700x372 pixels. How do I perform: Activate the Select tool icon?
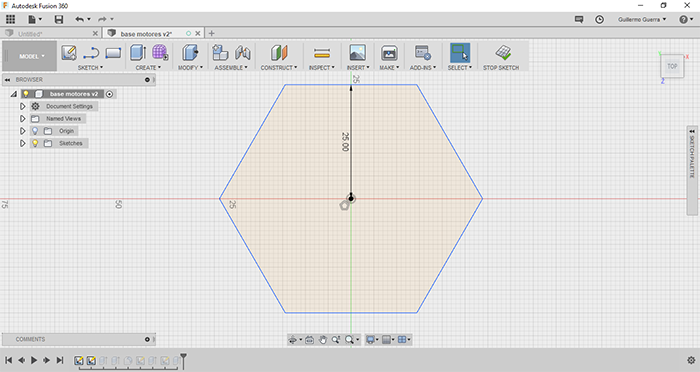pyautogui.click(x=460, y=53)
